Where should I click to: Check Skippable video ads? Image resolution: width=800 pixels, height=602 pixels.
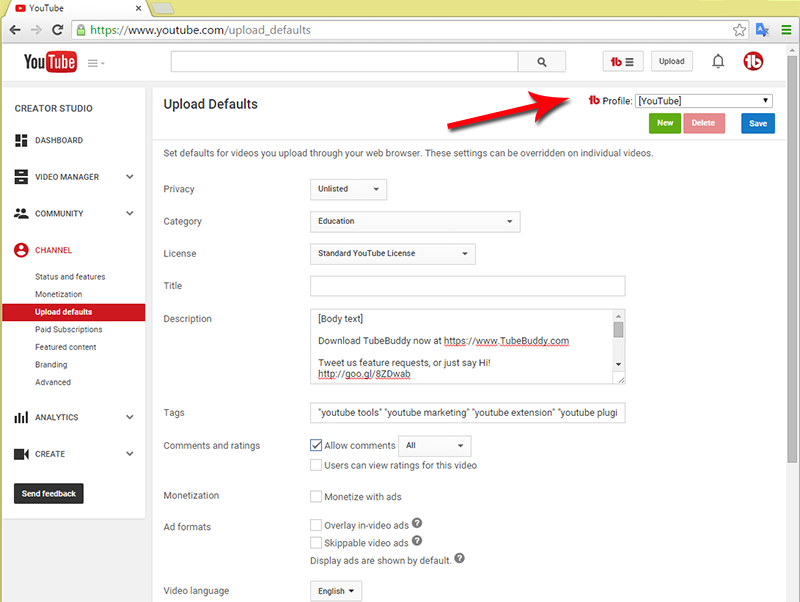(316, 542)
